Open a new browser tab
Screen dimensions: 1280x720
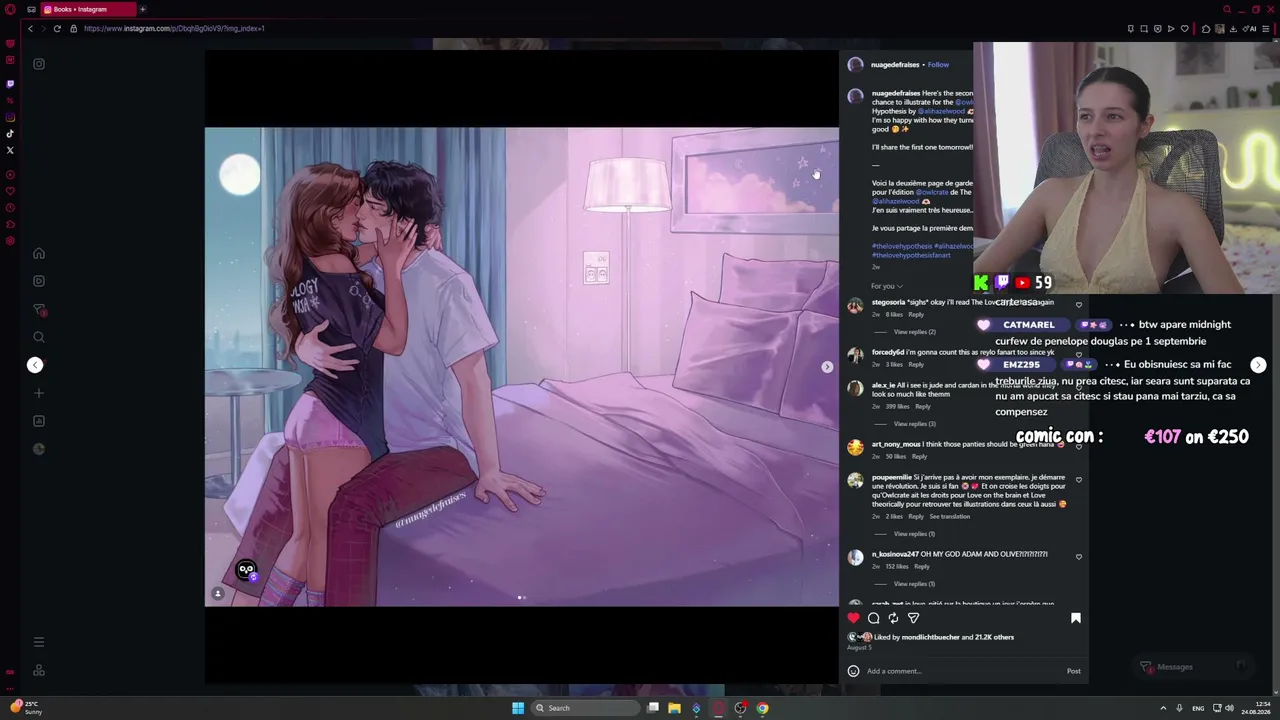tap(142, 9)
